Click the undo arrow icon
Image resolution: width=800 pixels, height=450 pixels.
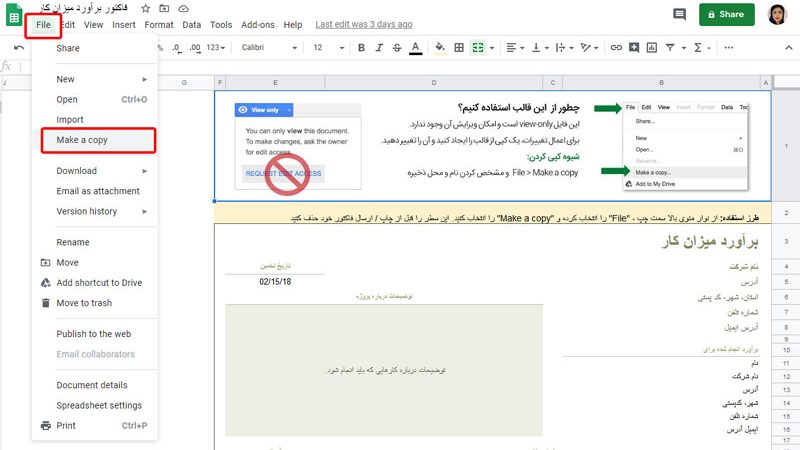(x=19, y=47)
